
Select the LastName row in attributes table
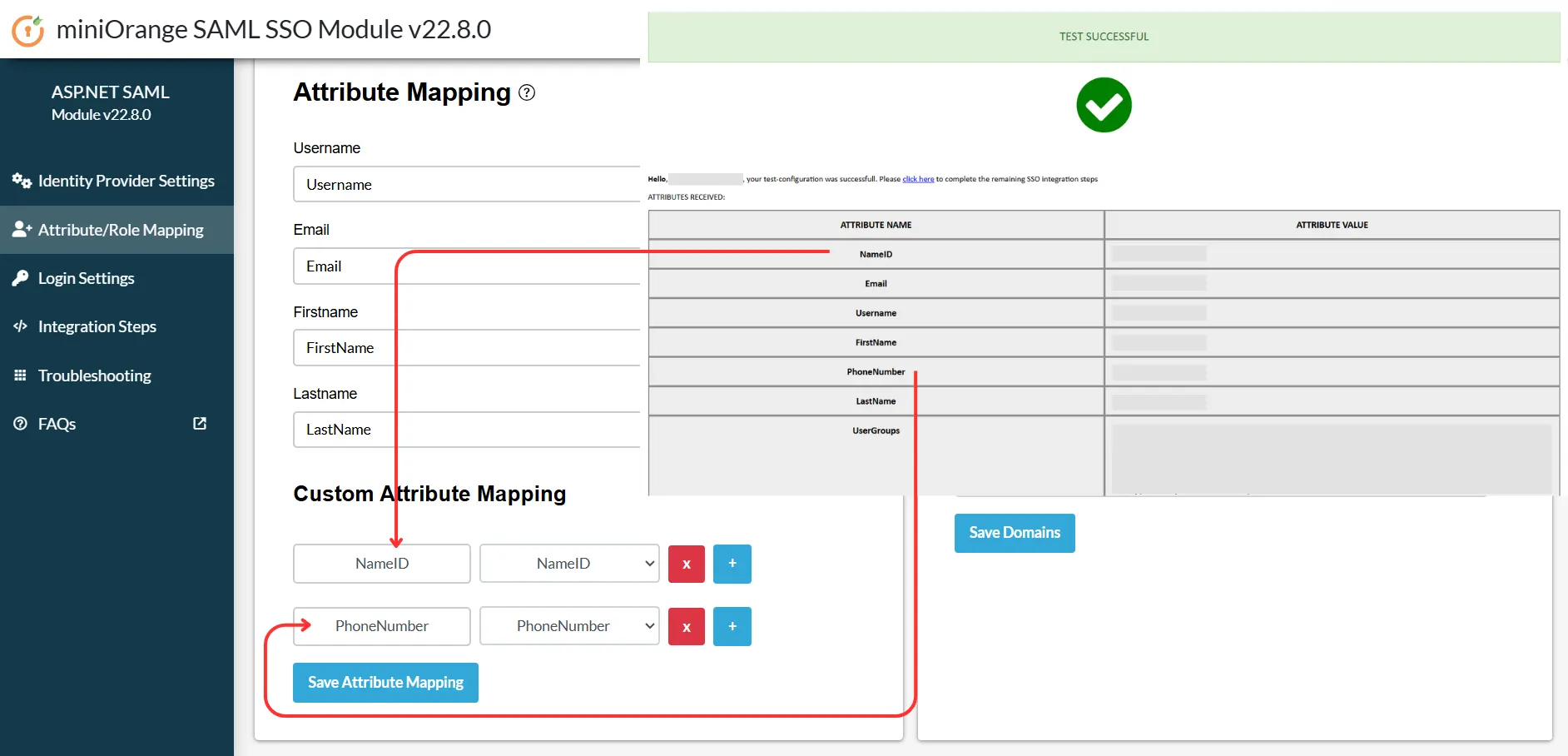point(1104,401)
